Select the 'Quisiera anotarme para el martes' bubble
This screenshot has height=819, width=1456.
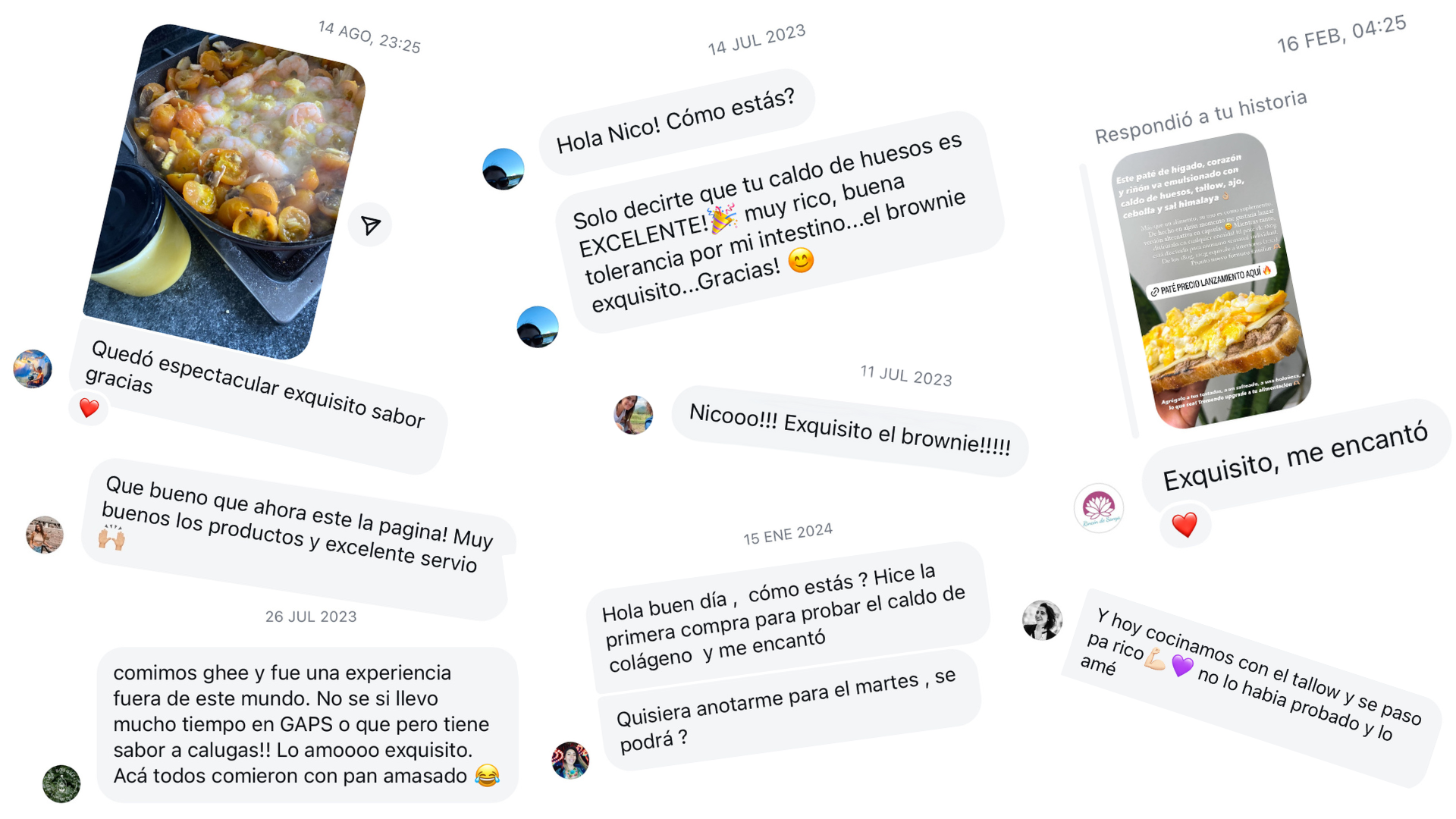click(789, 710)
